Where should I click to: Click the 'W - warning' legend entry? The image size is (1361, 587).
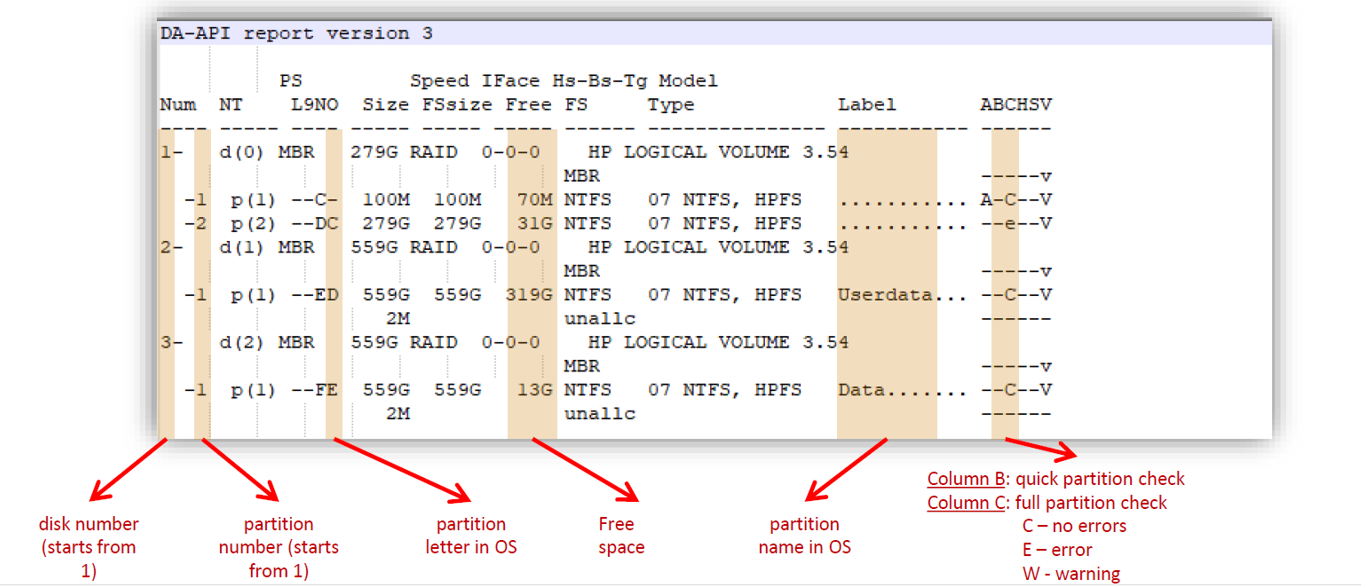[1071, 574]
